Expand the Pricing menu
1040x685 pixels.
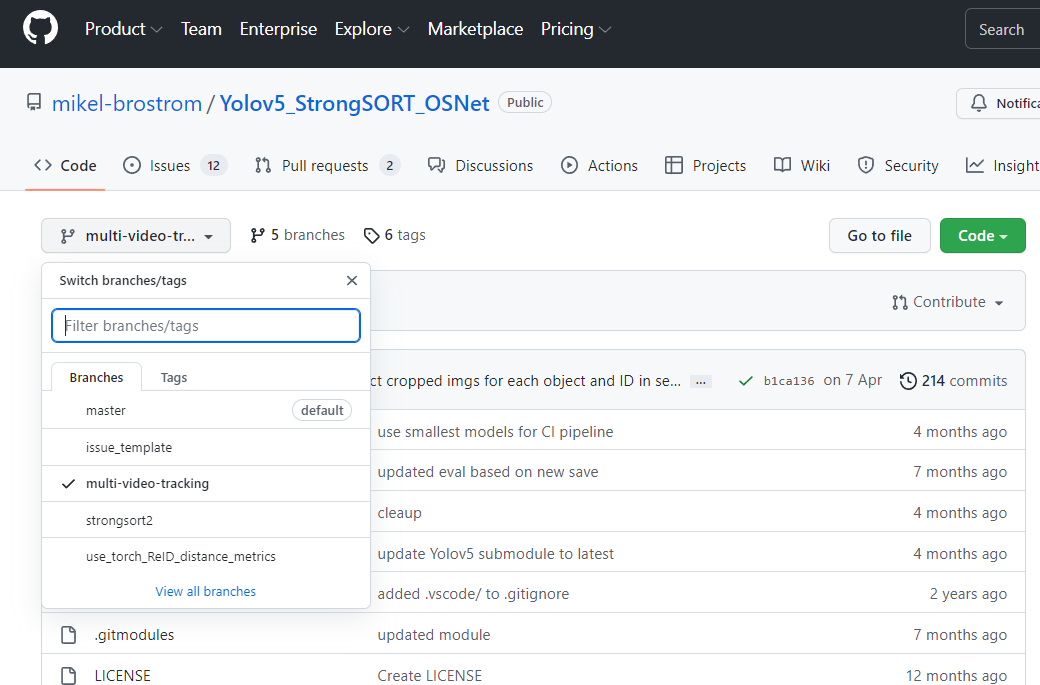[576, 29]
